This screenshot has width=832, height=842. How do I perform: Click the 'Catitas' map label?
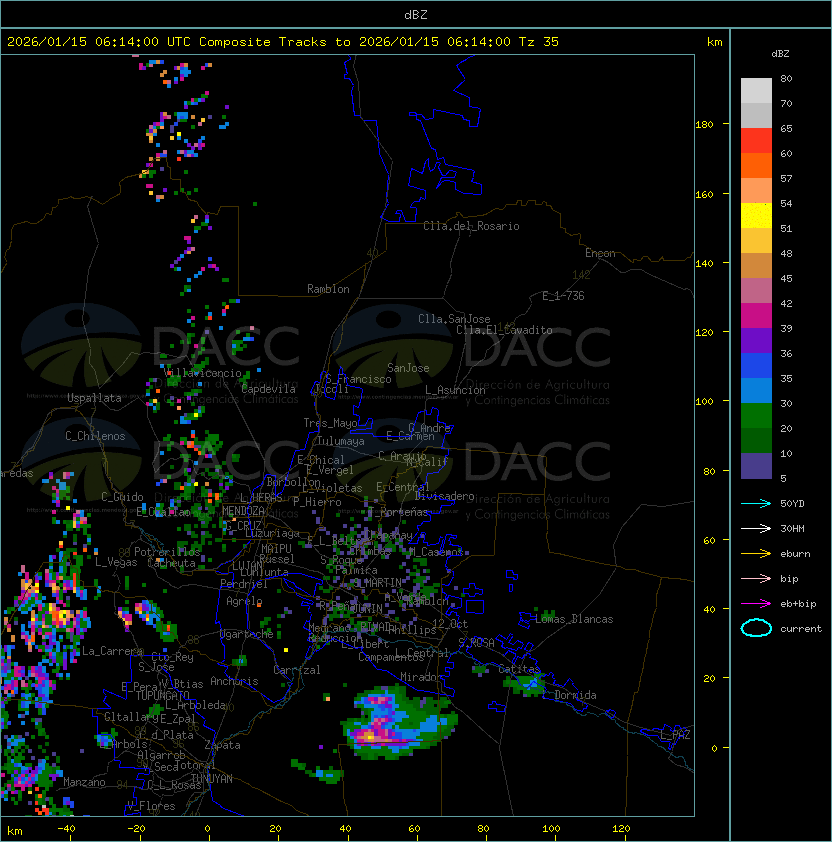pos(519,669)
